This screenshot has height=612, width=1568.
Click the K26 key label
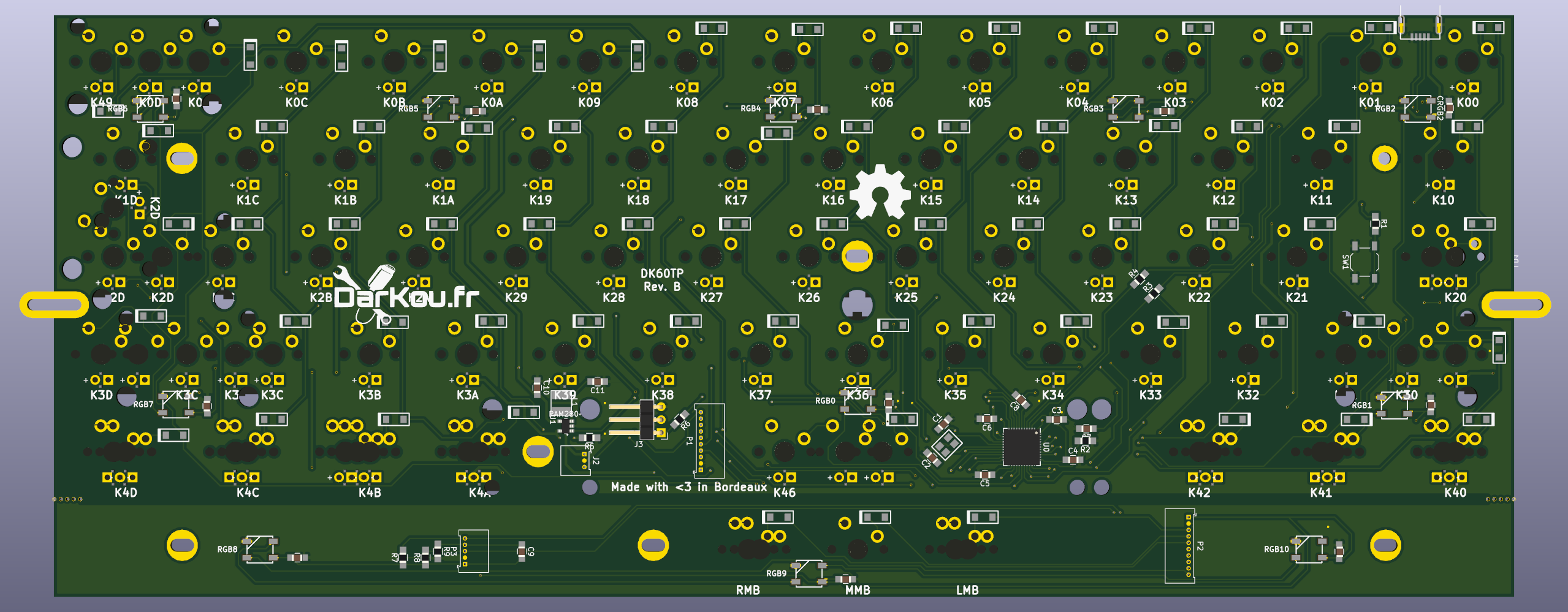pos(809,297)
